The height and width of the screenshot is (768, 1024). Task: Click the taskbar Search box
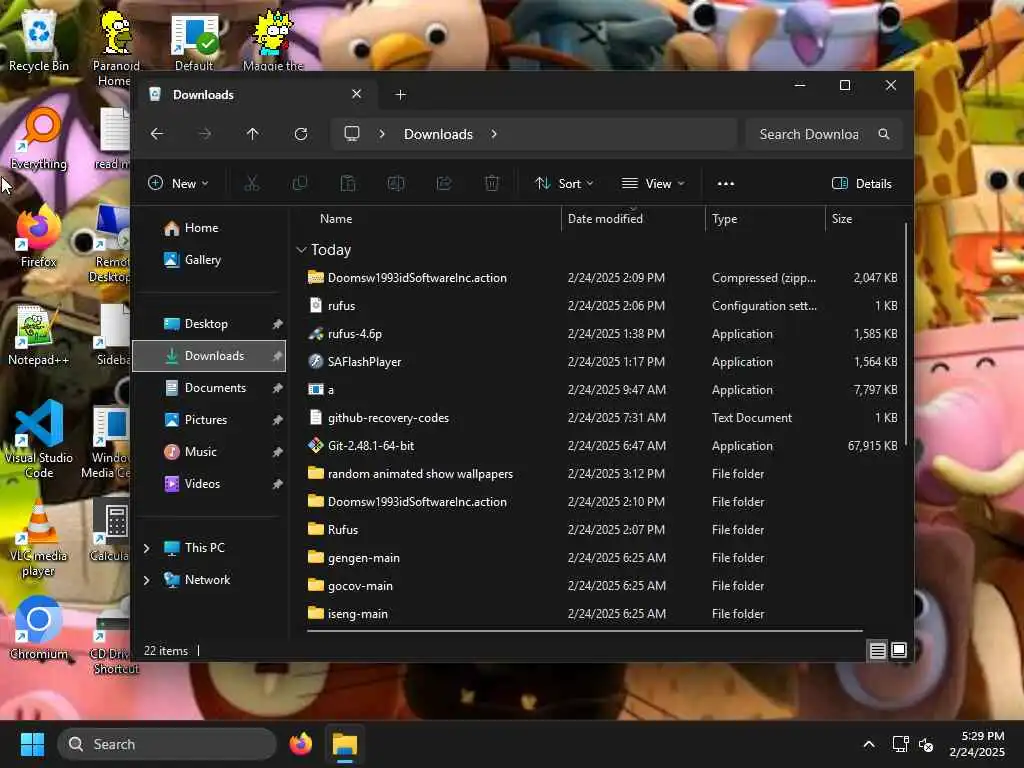[167, 744]
